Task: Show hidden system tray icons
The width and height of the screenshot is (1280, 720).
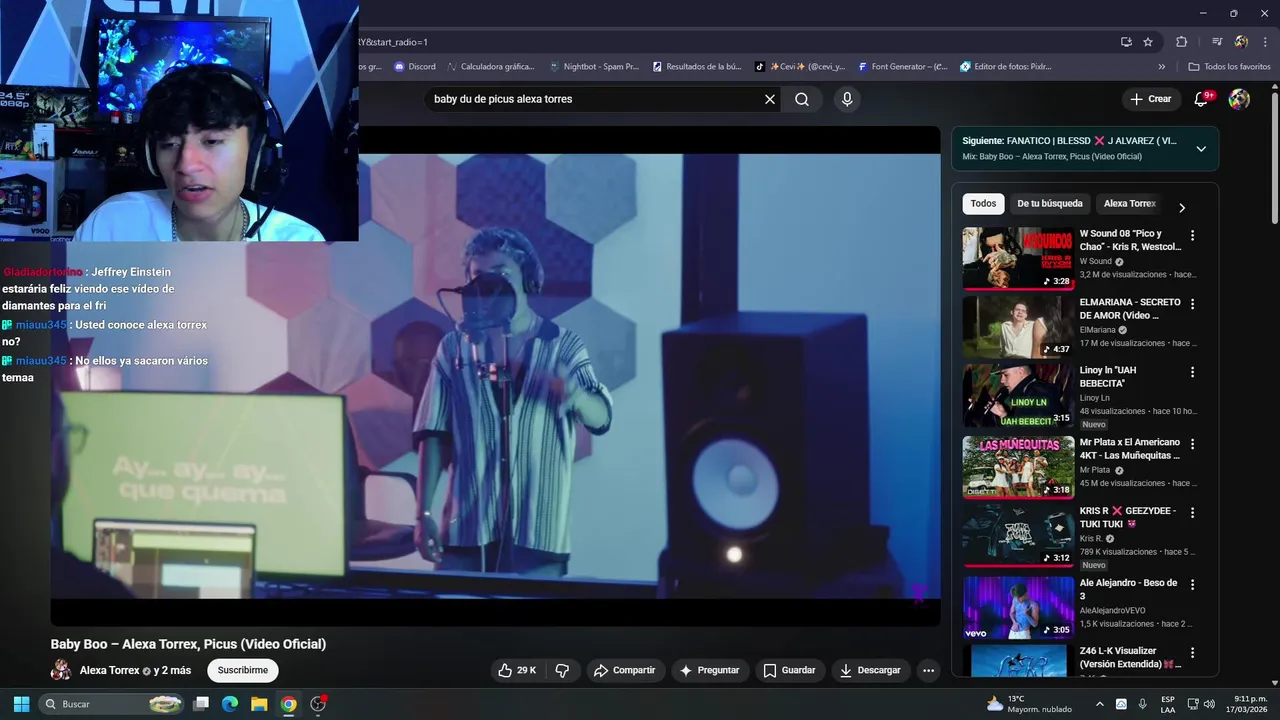Action: point(1100,704)
